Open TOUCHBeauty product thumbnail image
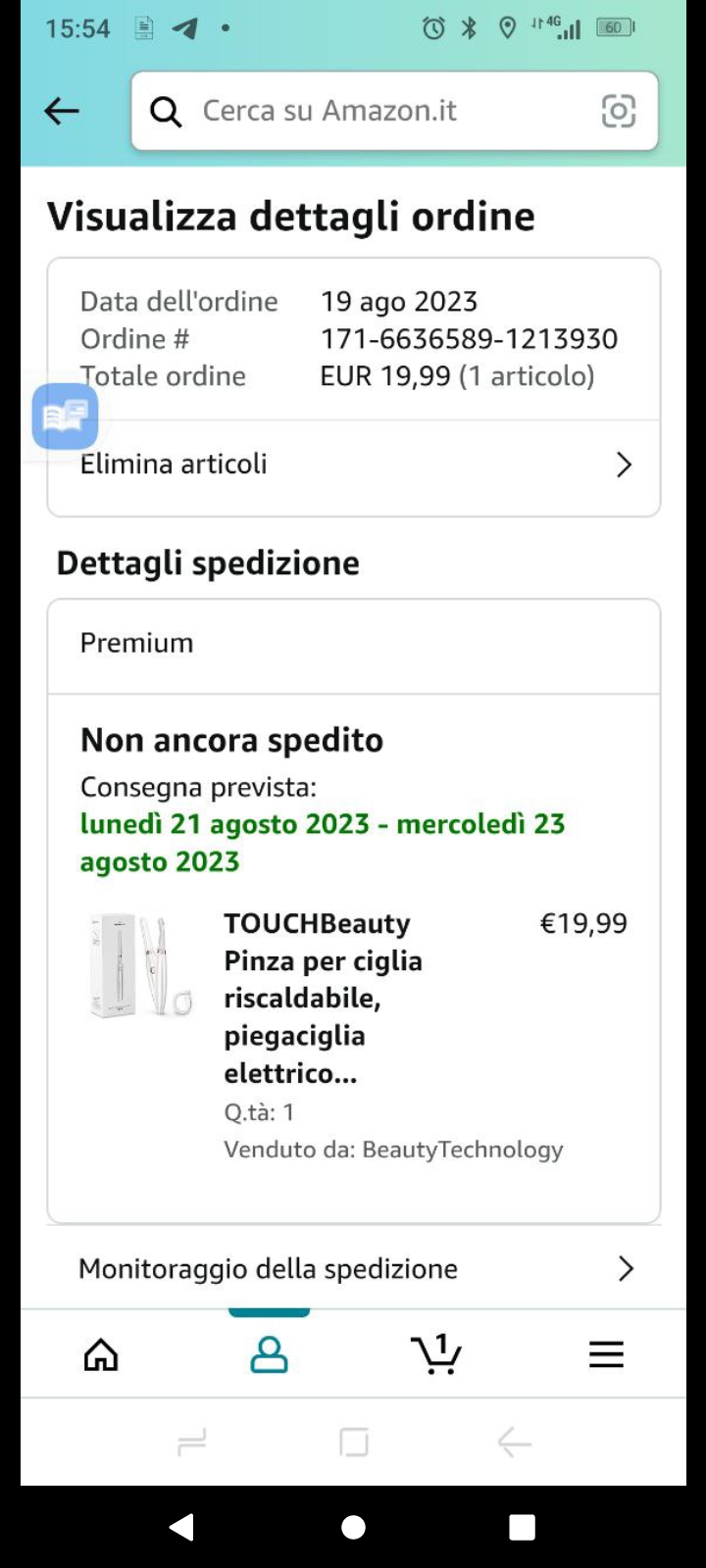The image size is (706, 1568). pyautogui.click(x=140, y=965)
